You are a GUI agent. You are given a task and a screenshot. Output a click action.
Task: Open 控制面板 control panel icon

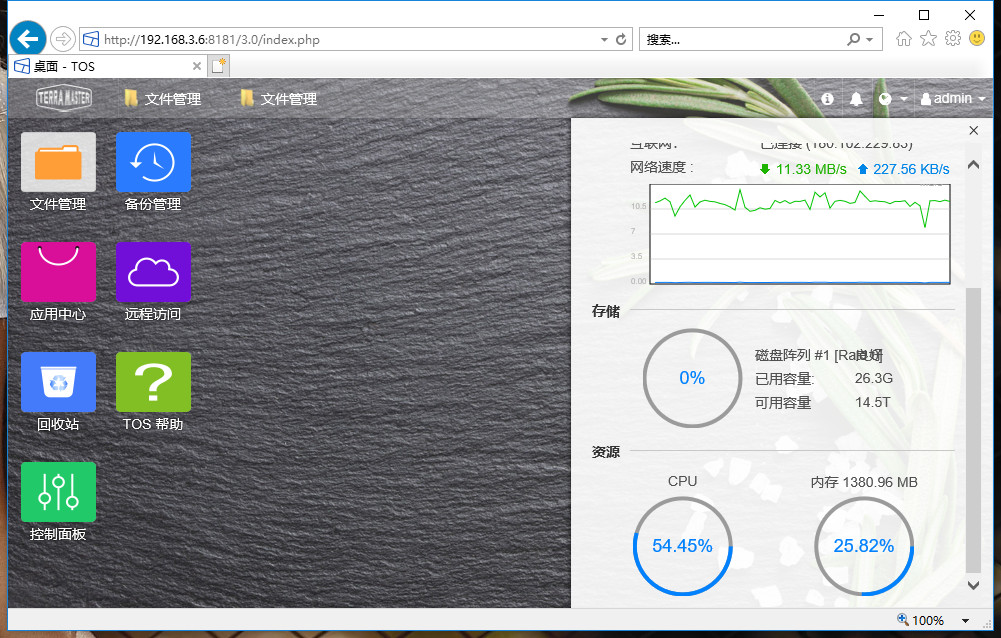click(x=58, y=492)
